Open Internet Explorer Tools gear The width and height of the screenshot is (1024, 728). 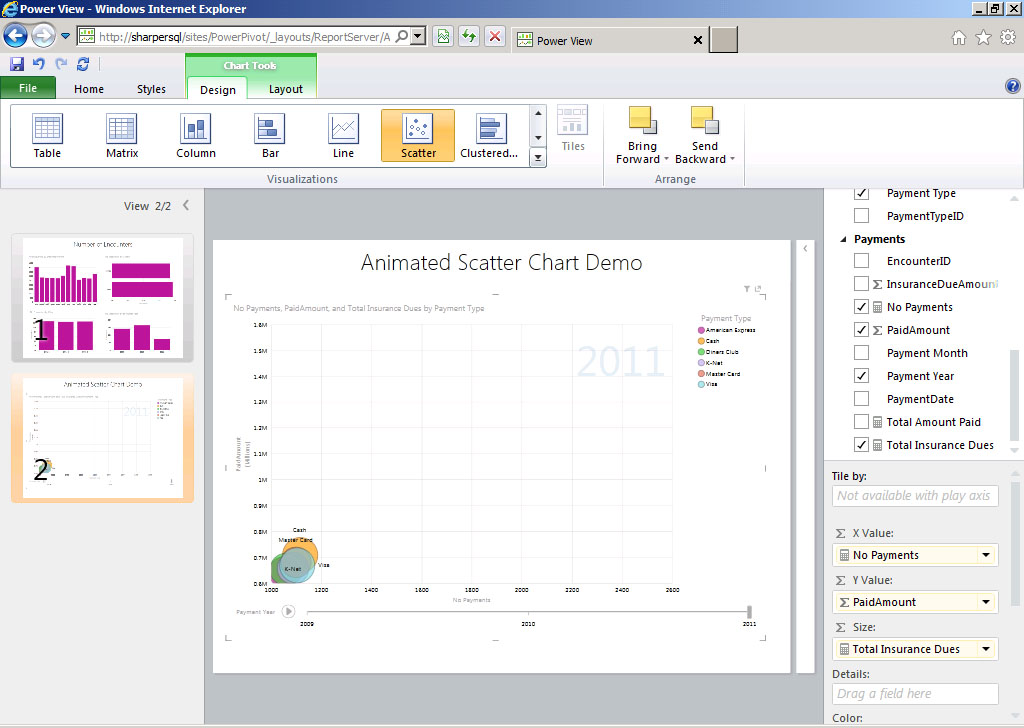tap(1008, 38)
